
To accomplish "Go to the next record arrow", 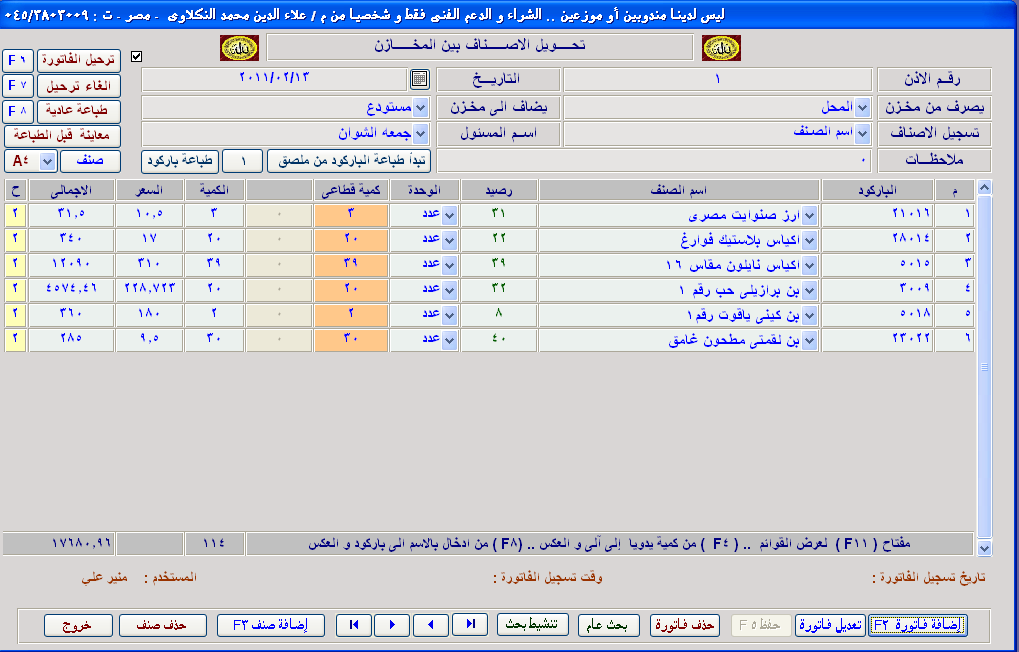I will [392, 625].
